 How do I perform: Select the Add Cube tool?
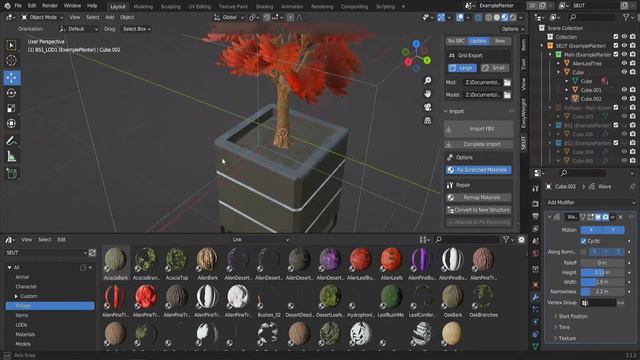click(x=11, y=174)
